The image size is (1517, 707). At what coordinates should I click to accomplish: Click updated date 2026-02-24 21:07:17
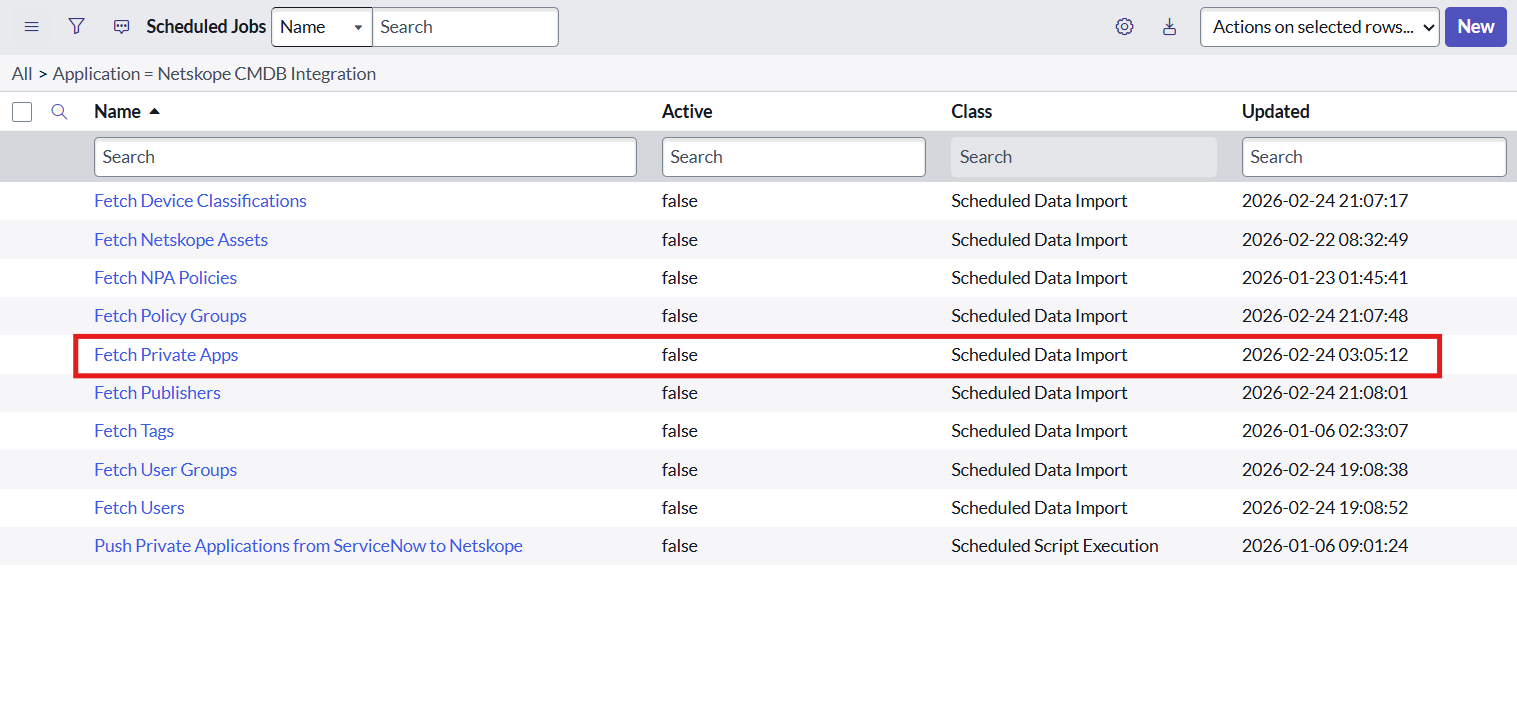coord(1325,201)
